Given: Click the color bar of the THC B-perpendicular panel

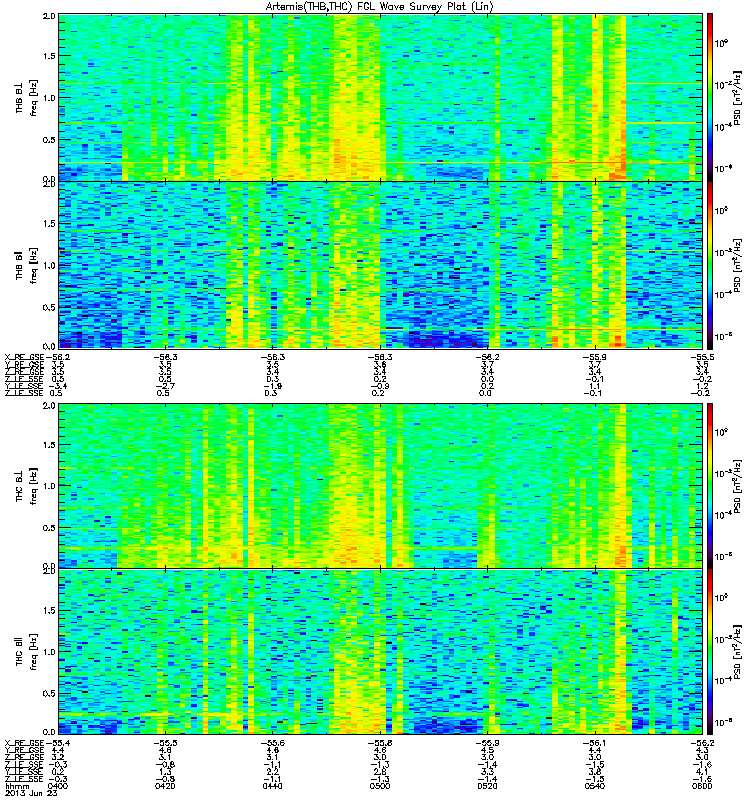Looking at the screenshot, I should click(709, 486).
